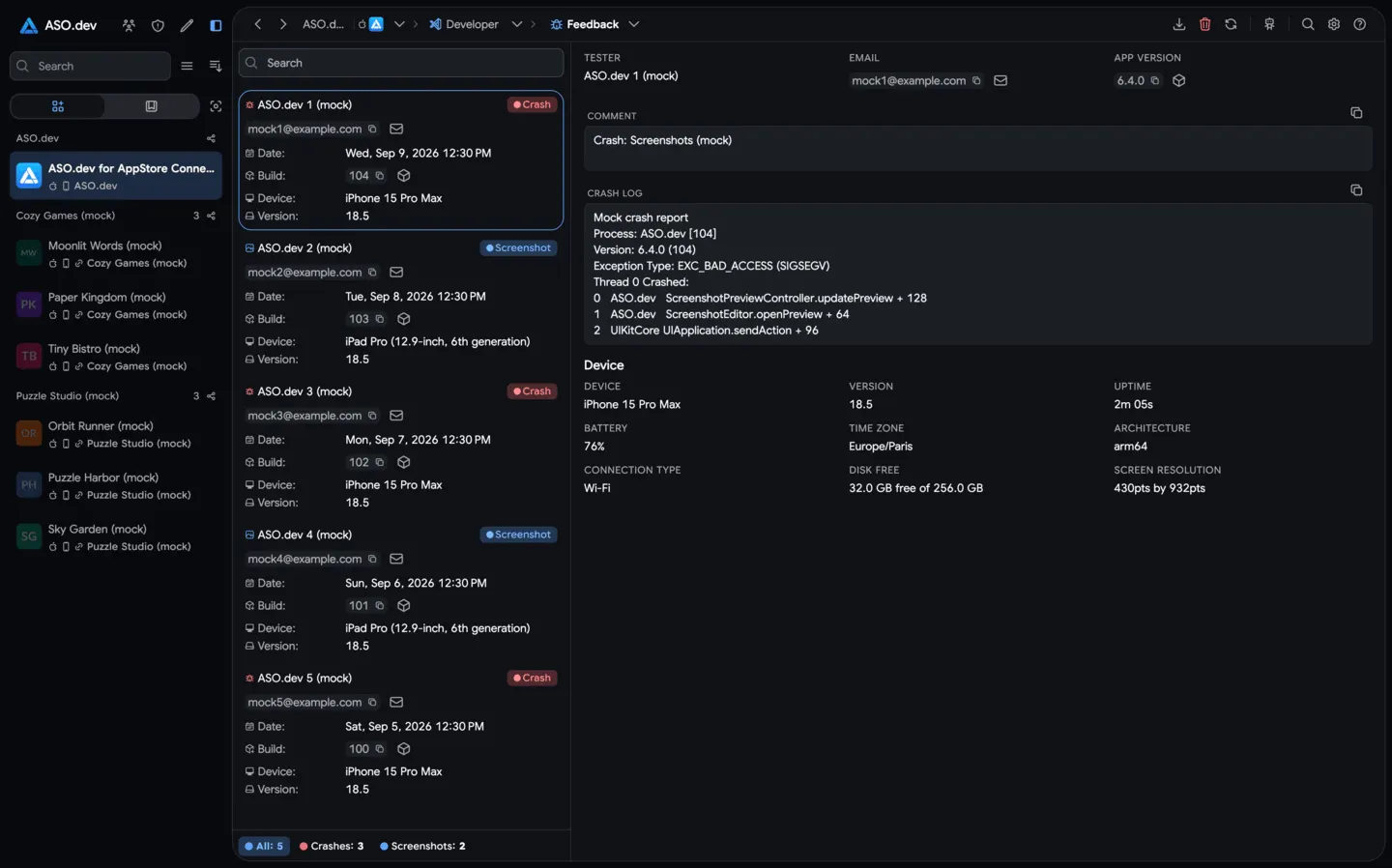
Task: Expand the Feedback breadcrumb dropdown
Action: 634,24
